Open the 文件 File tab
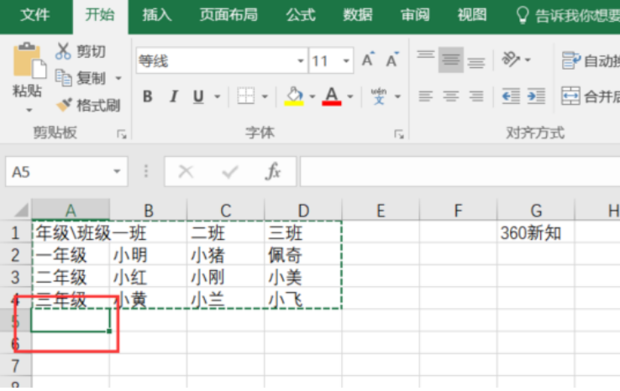 pyautogui.click(x=35, y=15)
